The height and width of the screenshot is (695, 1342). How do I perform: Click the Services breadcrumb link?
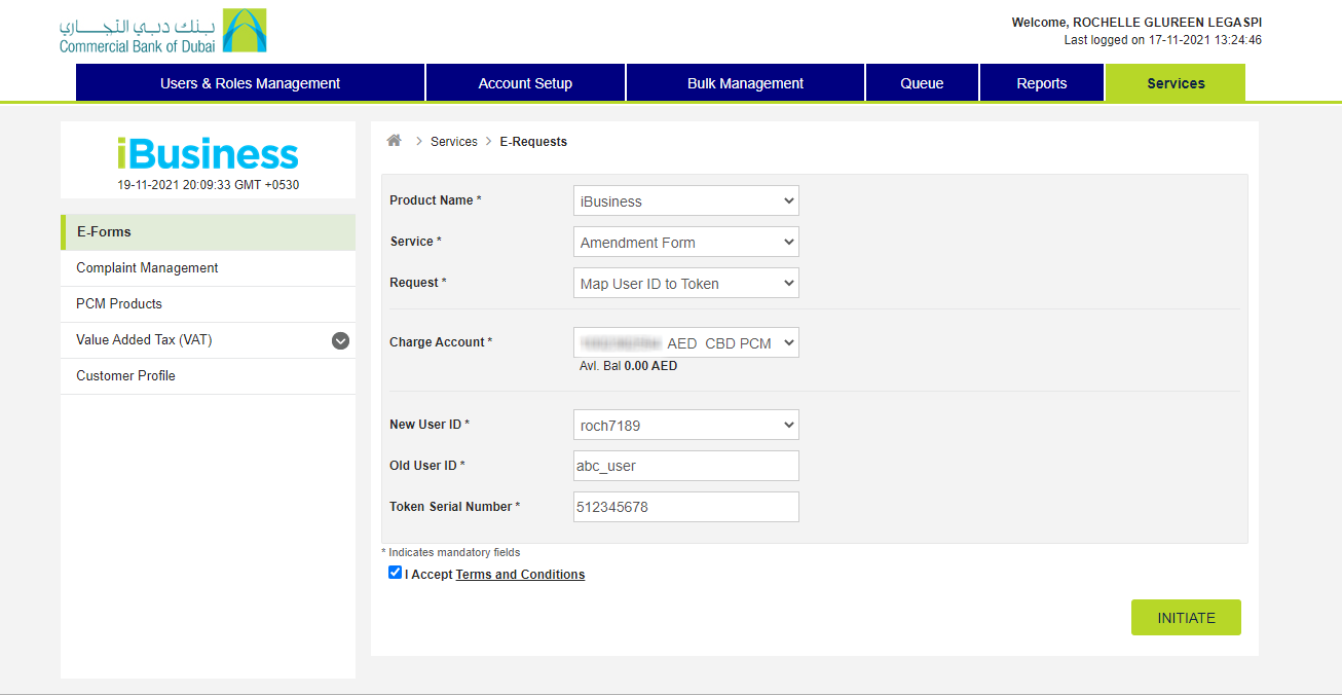[x=454, y=142]
